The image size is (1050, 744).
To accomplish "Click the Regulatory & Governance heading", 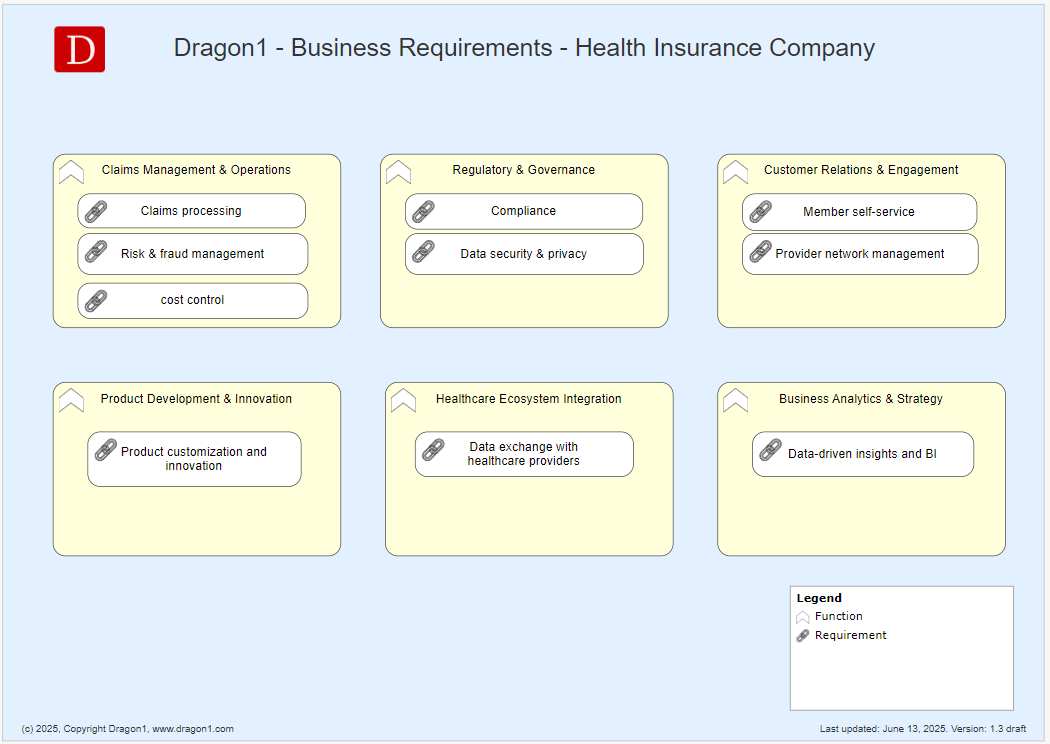I will pos(523,170).
